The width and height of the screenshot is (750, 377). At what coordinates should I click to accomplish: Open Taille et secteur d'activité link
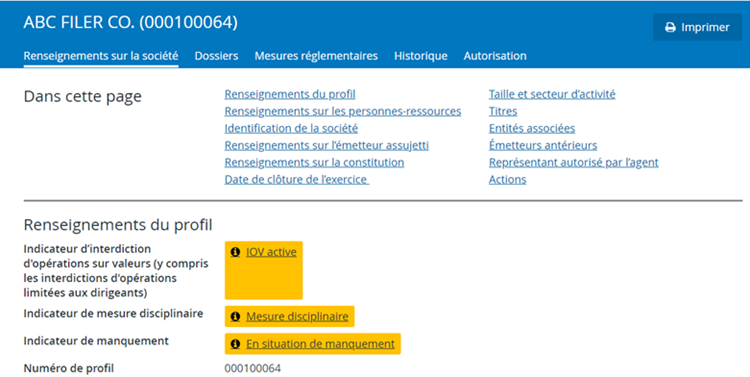552,94
